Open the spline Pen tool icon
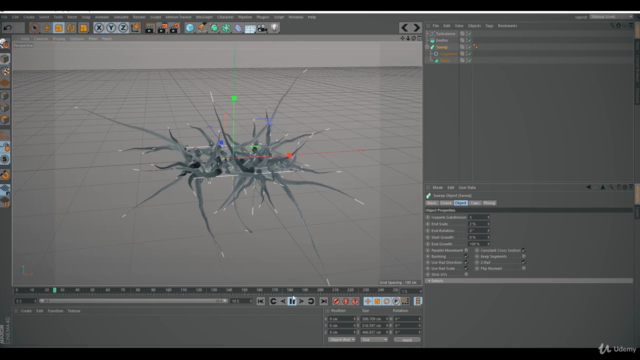 (x=202, y=28)
